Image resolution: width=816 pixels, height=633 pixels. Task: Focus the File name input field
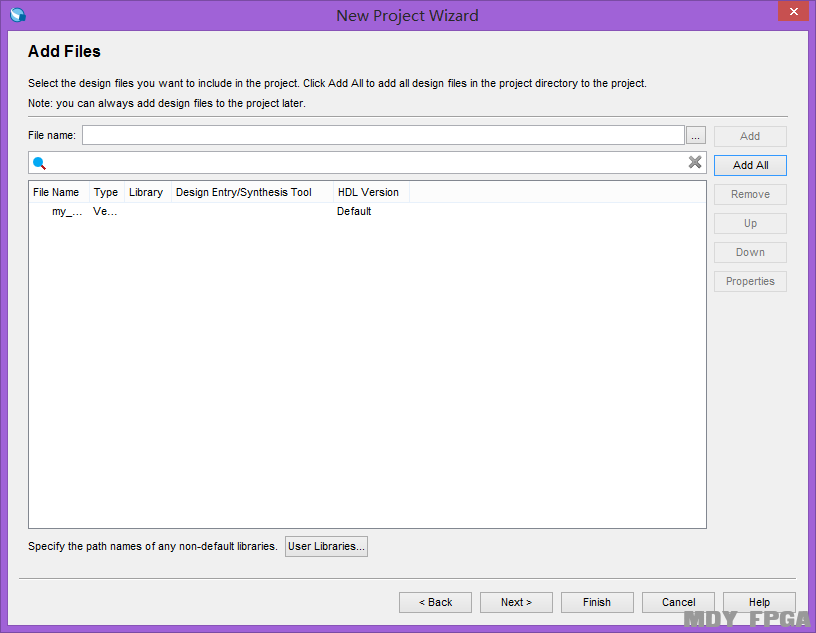383,135
